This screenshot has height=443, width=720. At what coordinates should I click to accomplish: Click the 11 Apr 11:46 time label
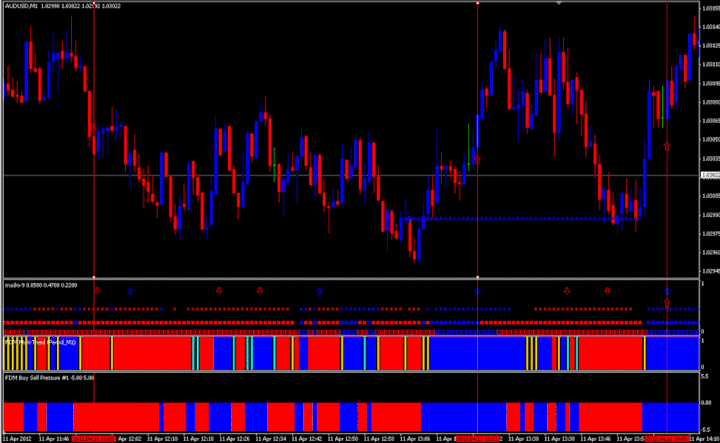tap(54, 439)
